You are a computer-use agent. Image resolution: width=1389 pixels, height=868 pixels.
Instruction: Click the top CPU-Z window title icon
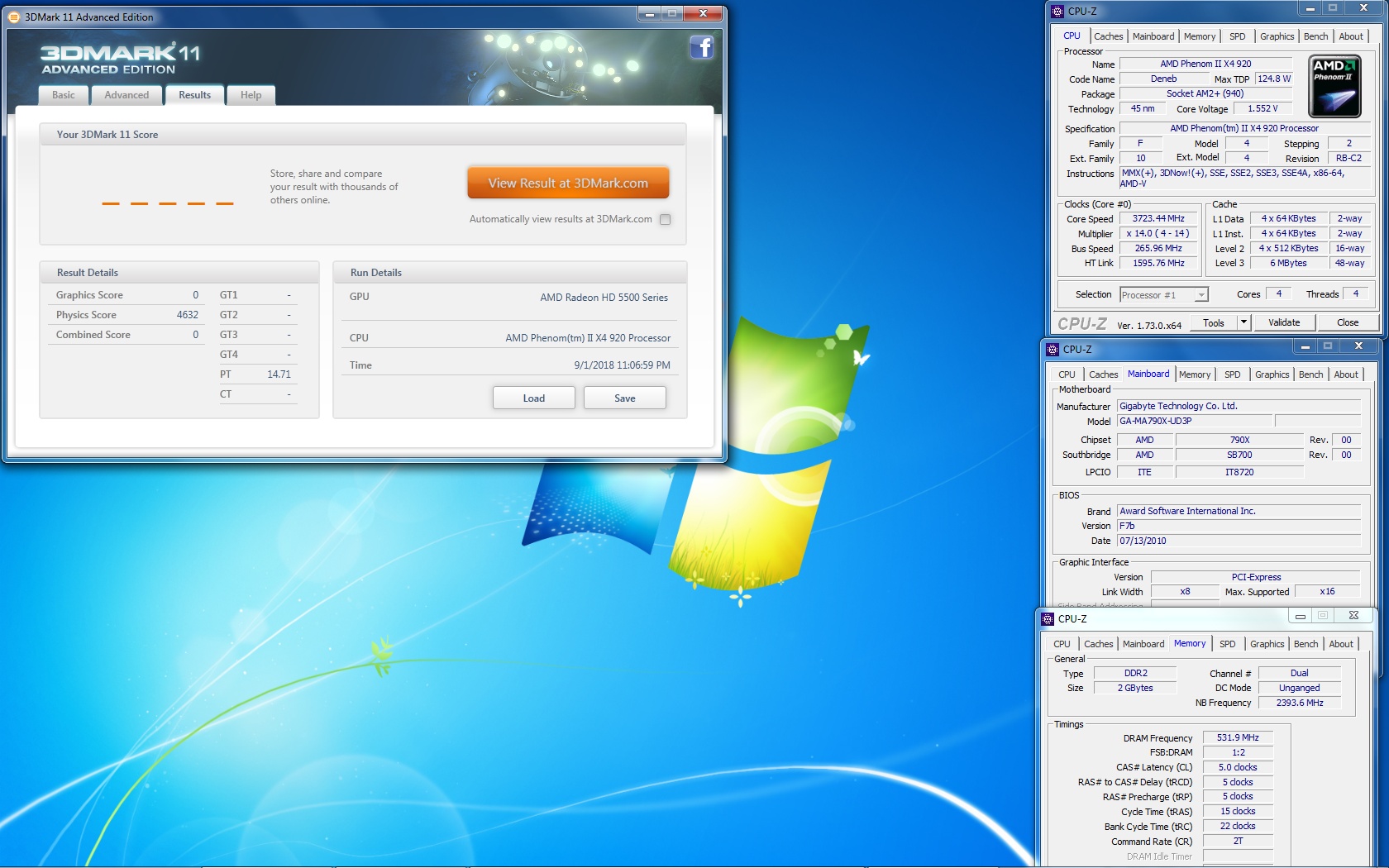[x=1057, y=12]
